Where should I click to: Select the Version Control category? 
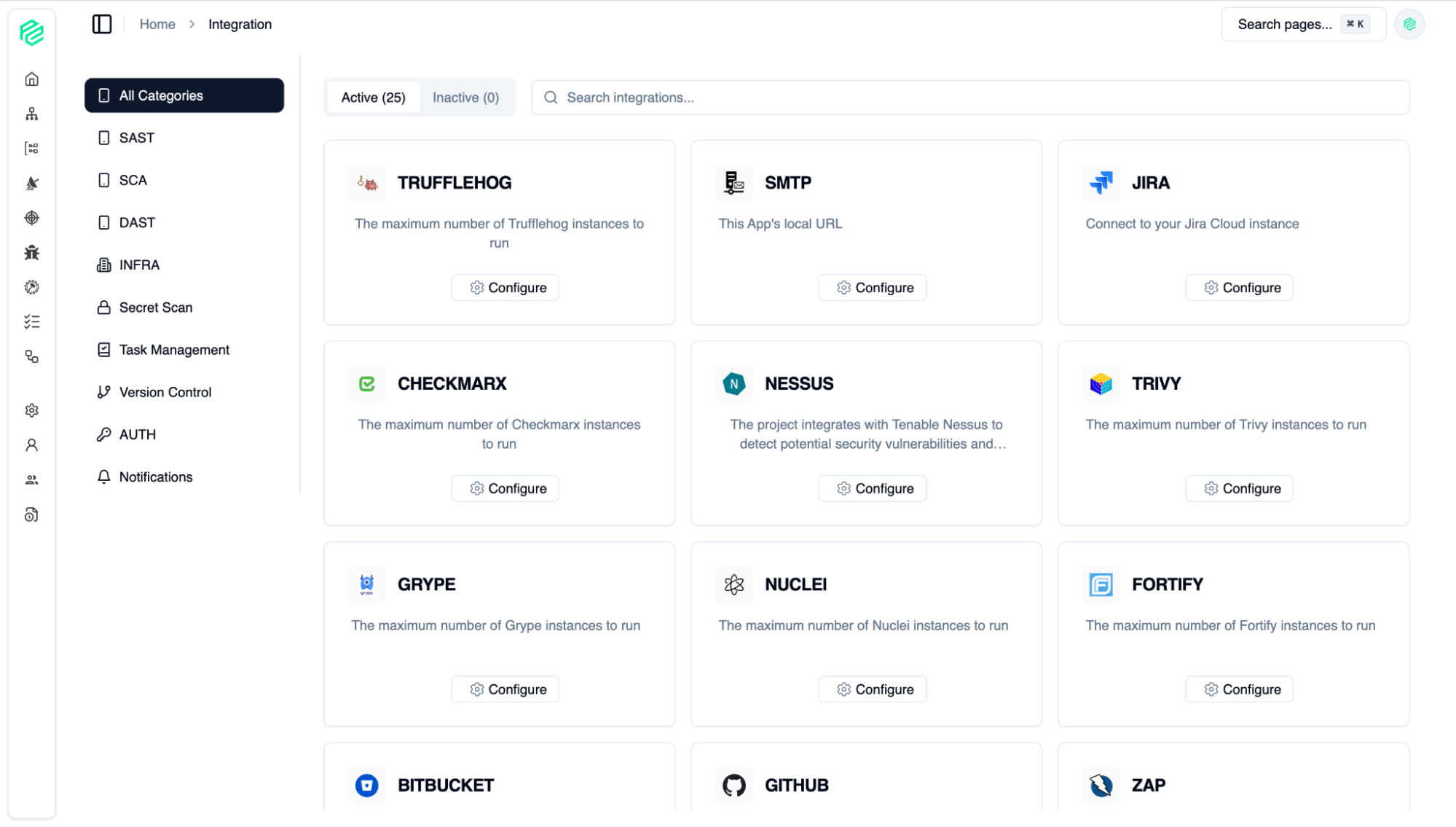(165, 392)
